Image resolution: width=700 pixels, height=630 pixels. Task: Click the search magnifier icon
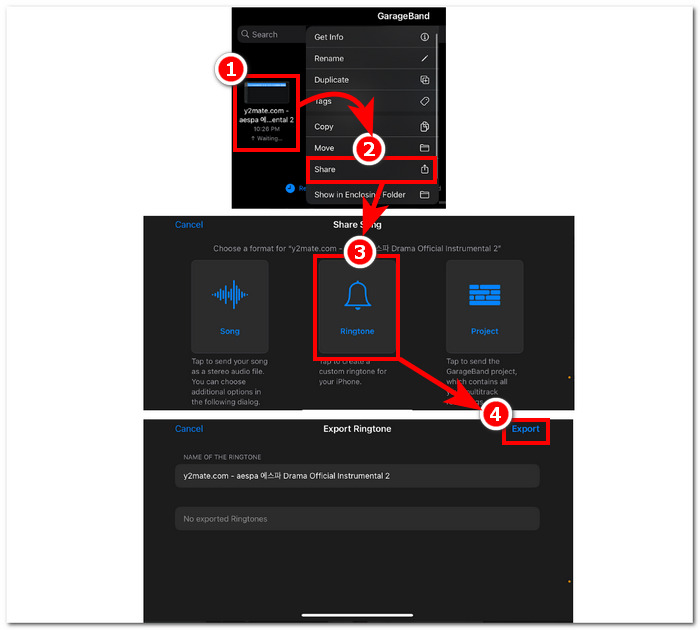pos(245,34)
